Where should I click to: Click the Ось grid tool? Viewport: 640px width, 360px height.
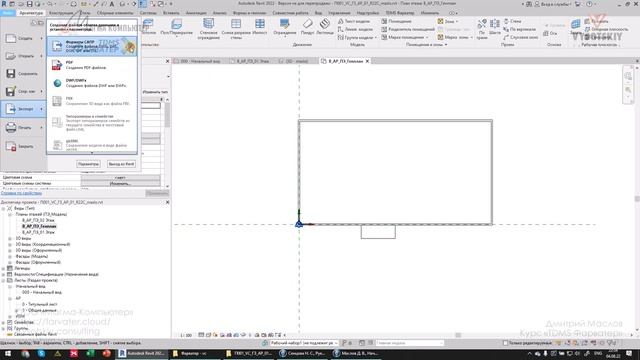click(x=550, y=33)
